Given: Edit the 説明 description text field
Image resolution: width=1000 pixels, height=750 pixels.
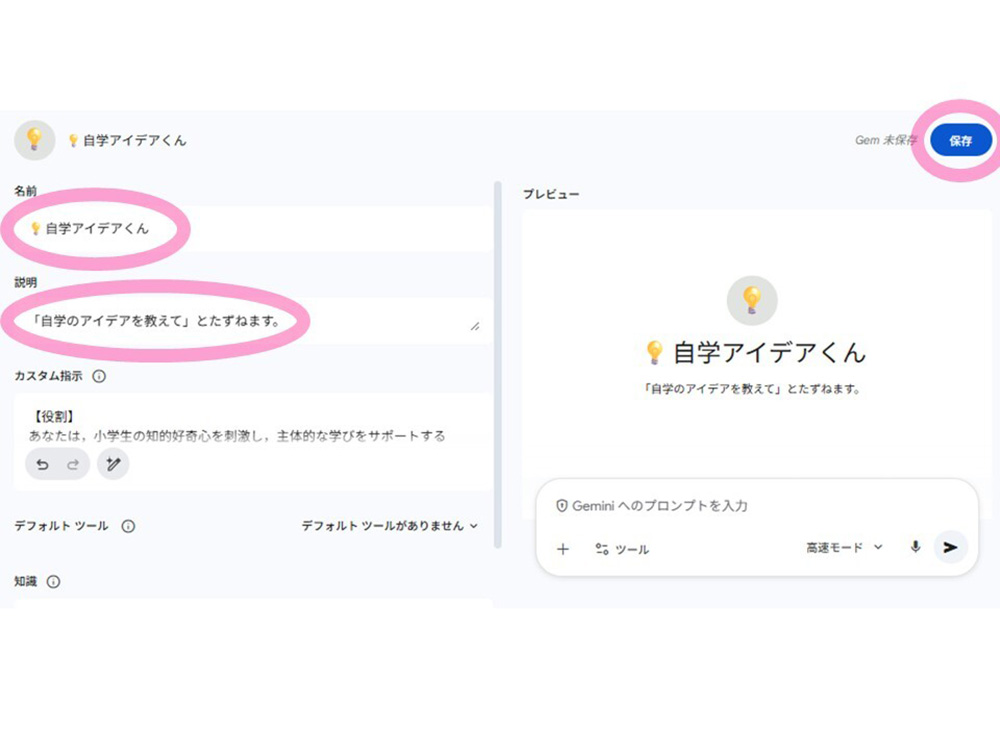Looking at the screenshot, I should (253, 321).
